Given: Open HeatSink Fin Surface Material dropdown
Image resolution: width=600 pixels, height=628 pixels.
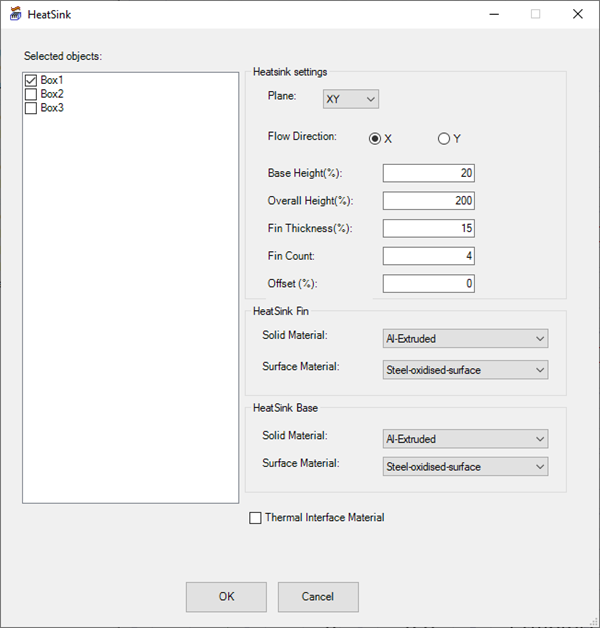Looking at the screenshot, I should point(465,370).
